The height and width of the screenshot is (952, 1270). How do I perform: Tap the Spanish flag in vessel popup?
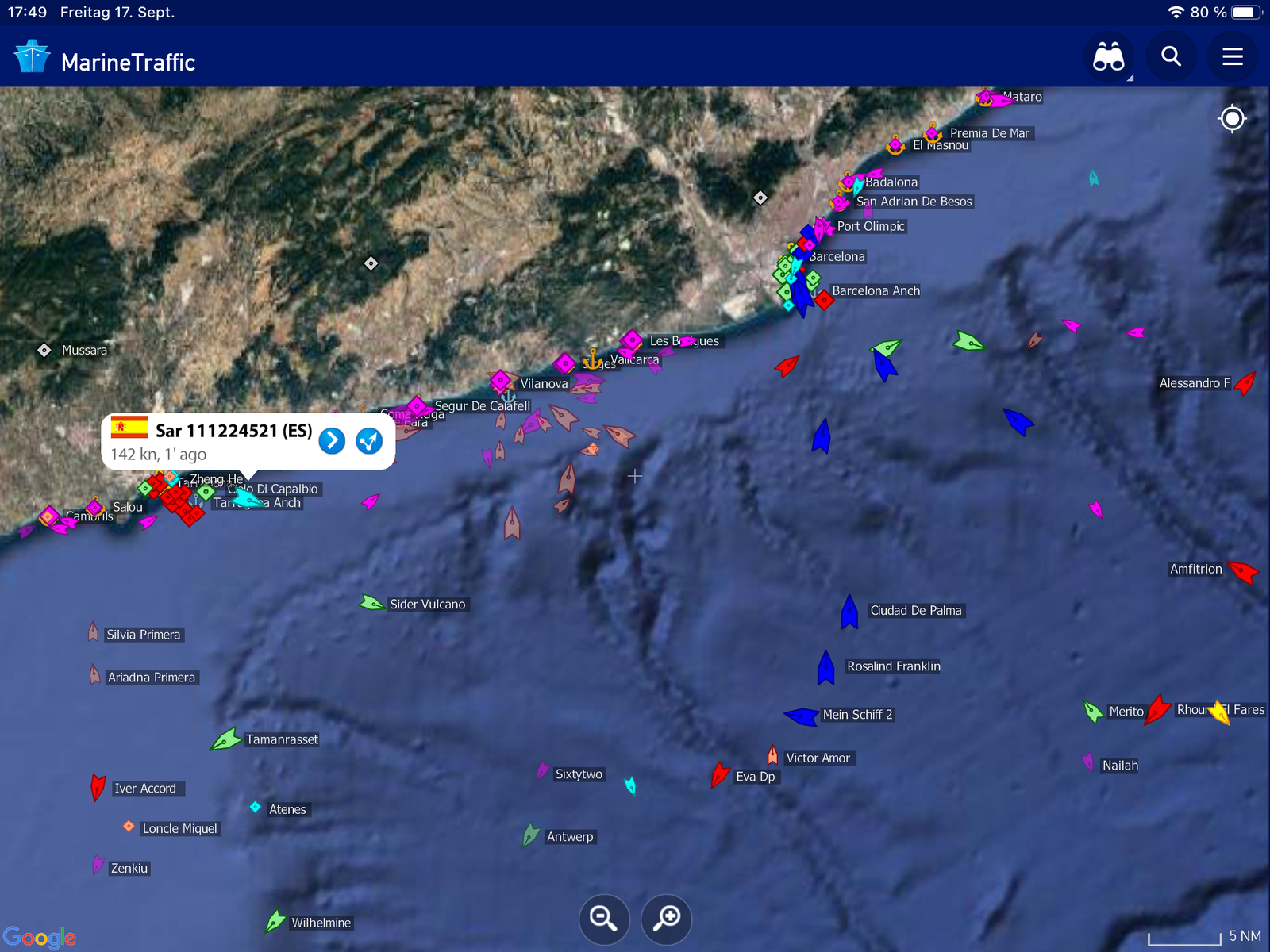129,427
